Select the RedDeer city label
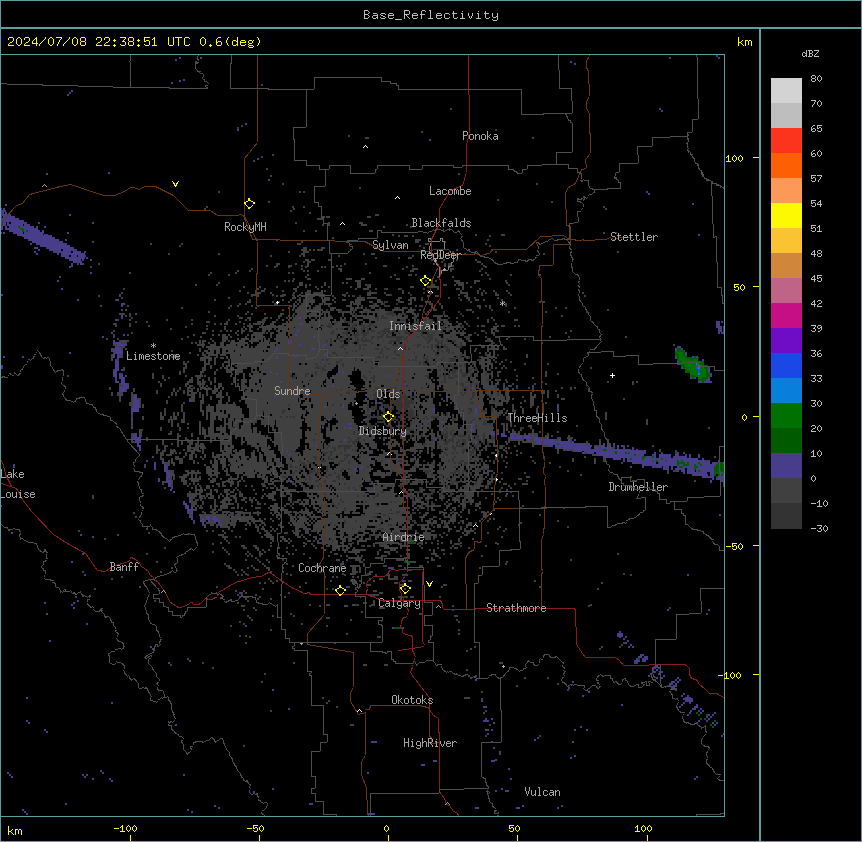 (x=440, y=255)
